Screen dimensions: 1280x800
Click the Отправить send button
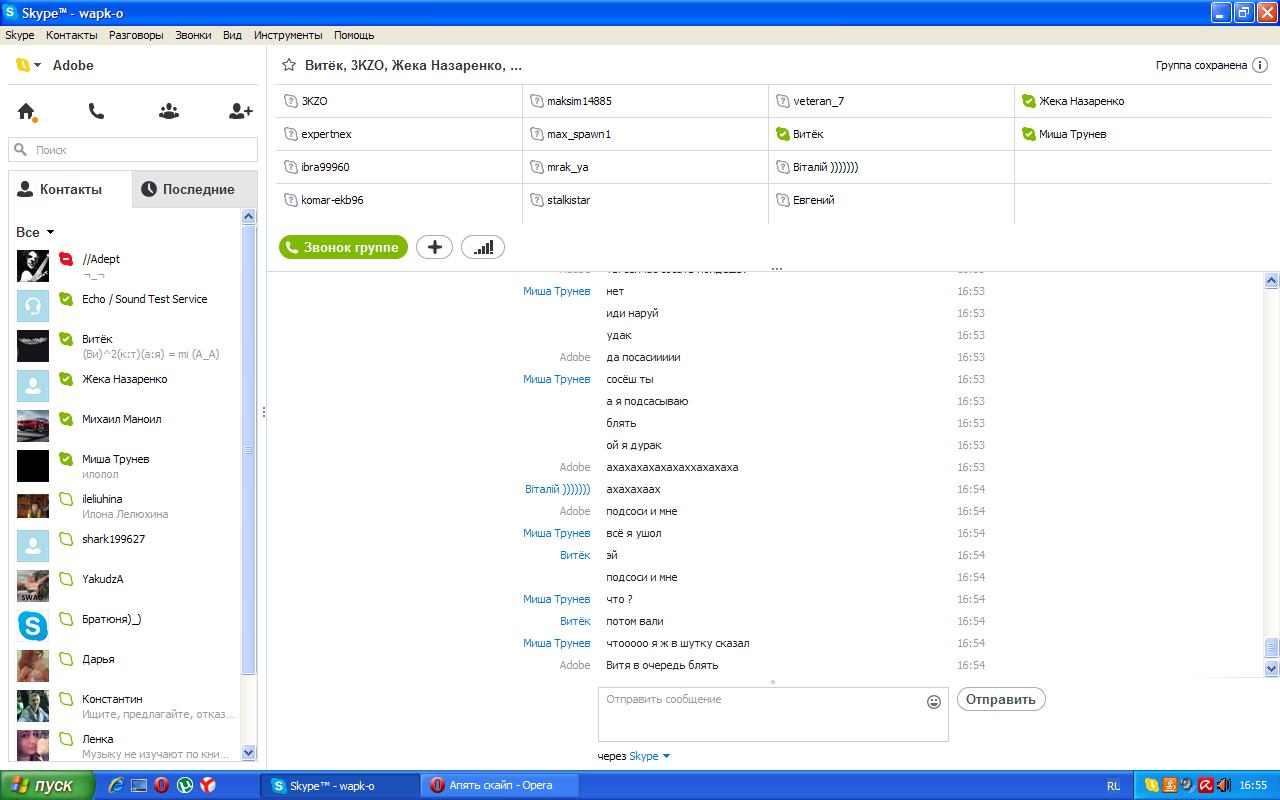[1001, 699]
